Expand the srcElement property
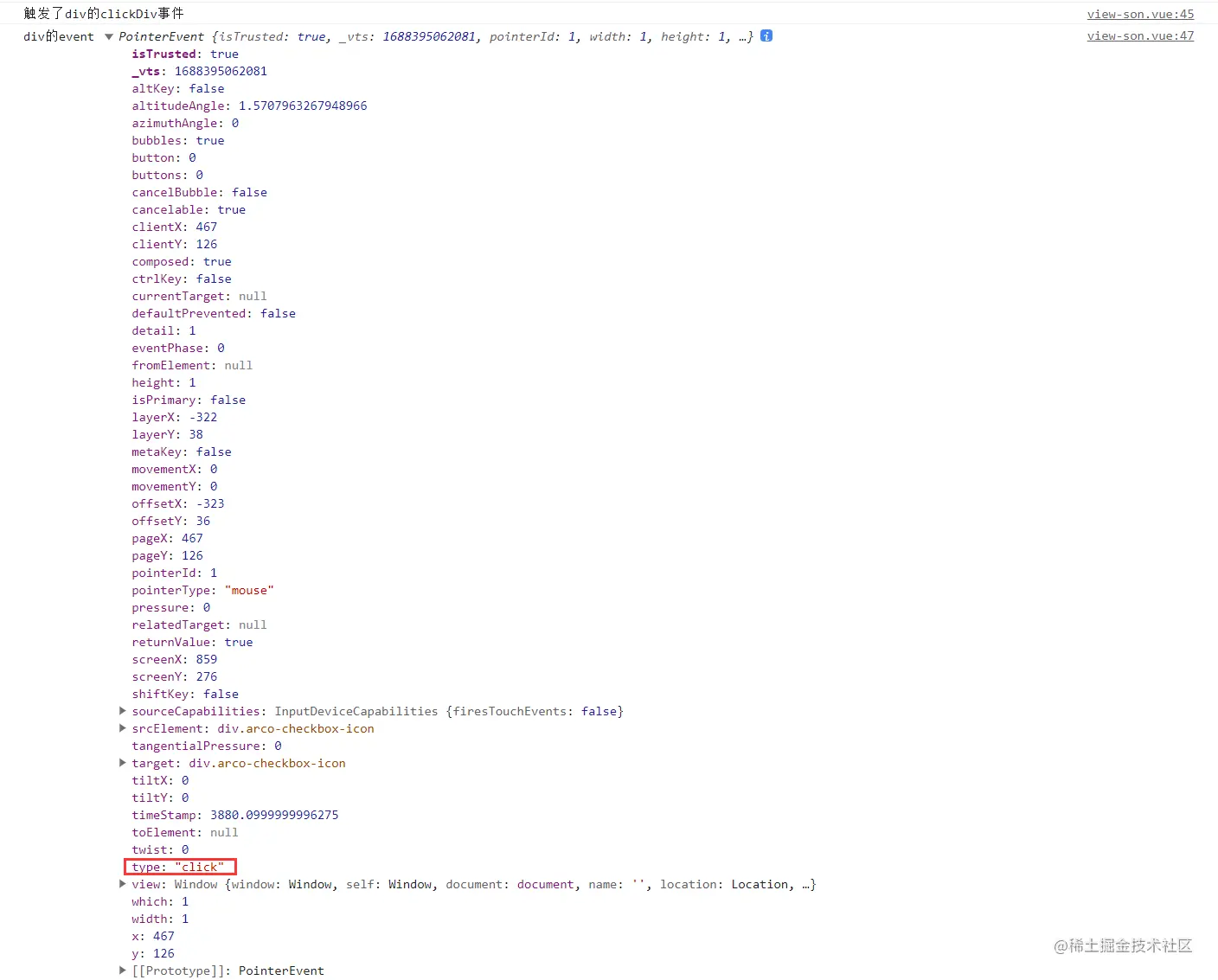Viewport: 1218px width, 980px height. coord(123,728)
